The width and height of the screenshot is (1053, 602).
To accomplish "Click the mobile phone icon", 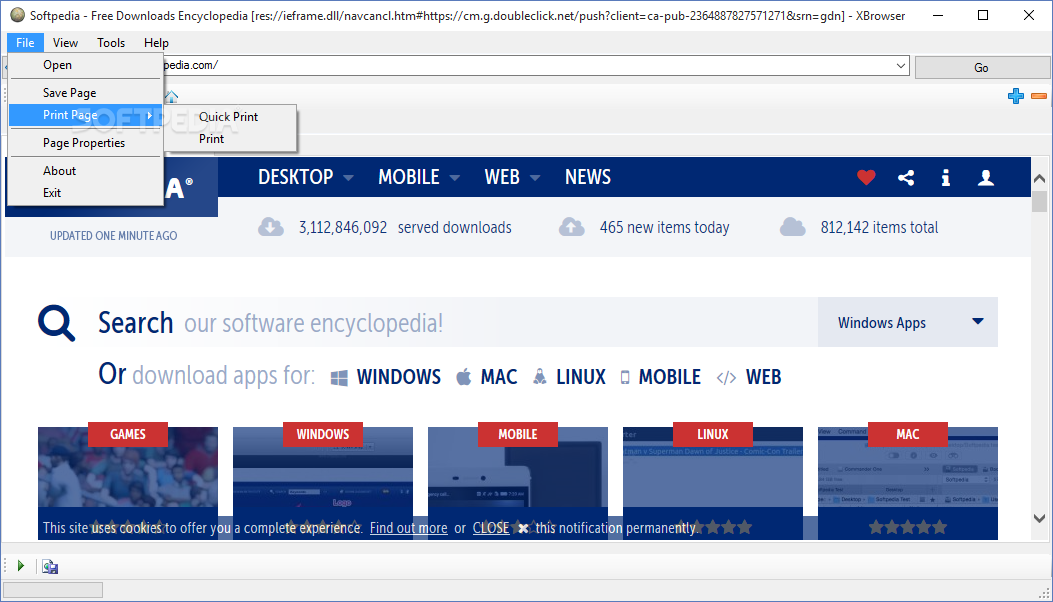I will tap(625, 378).
